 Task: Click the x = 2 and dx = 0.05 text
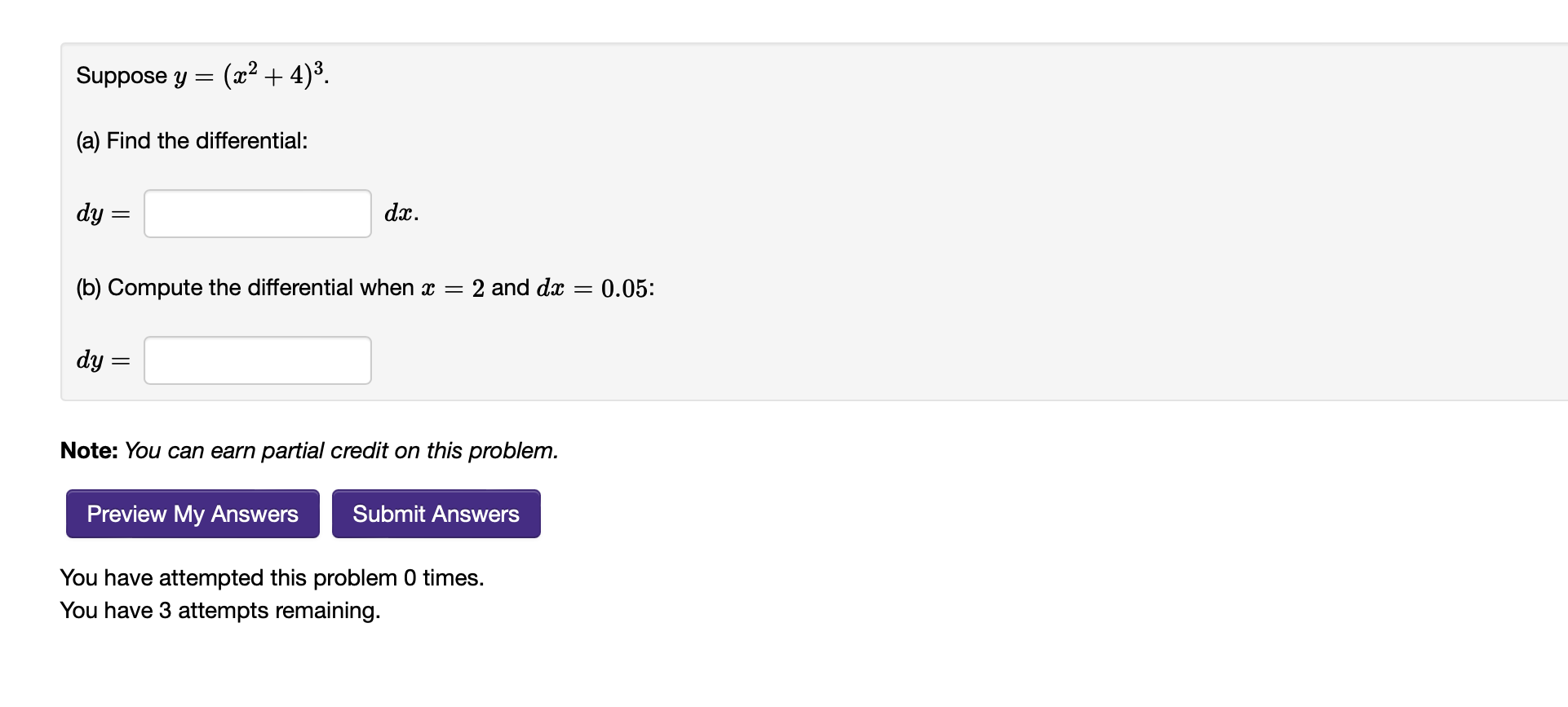pos(538,287)
